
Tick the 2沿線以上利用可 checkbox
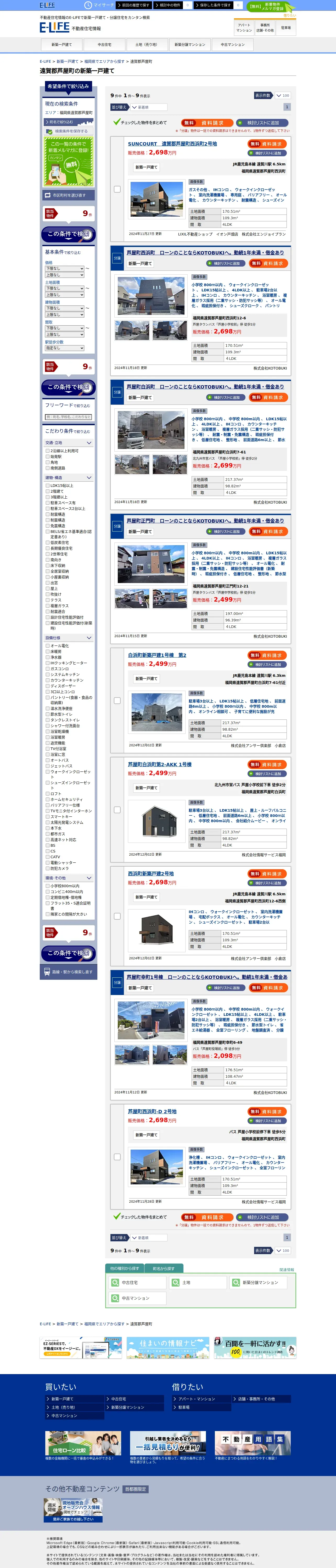click(48, 451)
